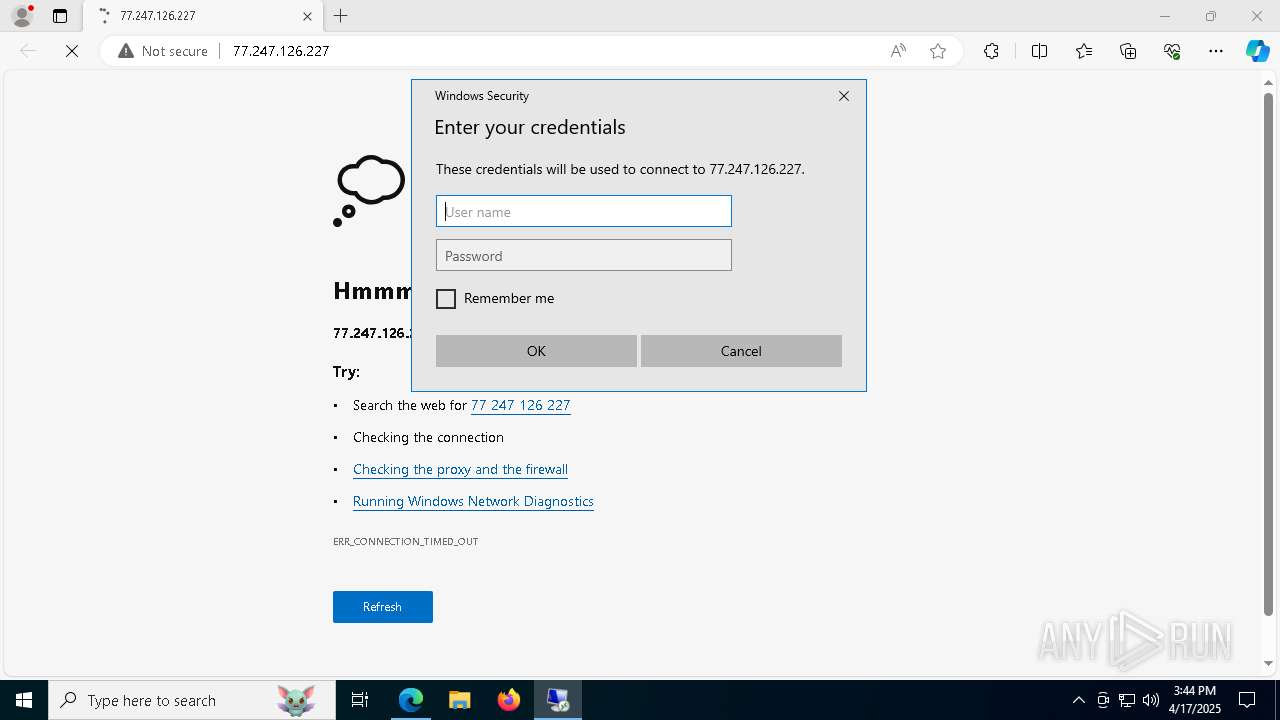
Task: Close the Windows Security dialog
Action: (x=844, y=96)
